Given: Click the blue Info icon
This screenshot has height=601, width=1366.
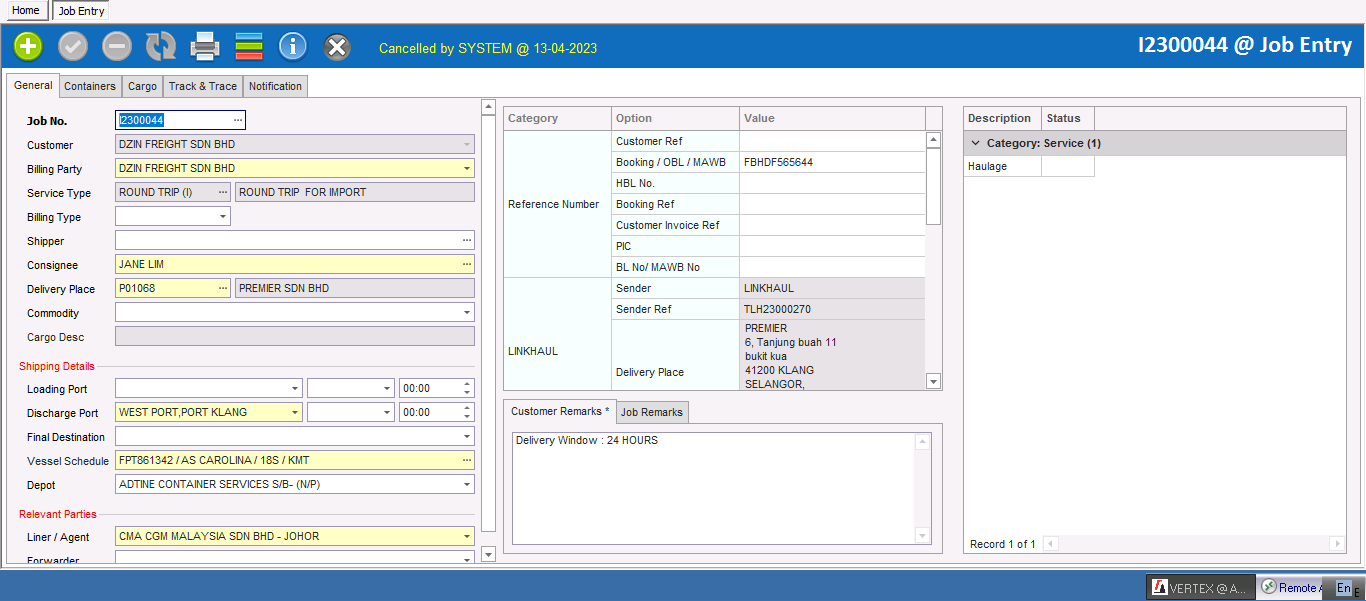Looking at the screenshot, I should pos(293,46).
